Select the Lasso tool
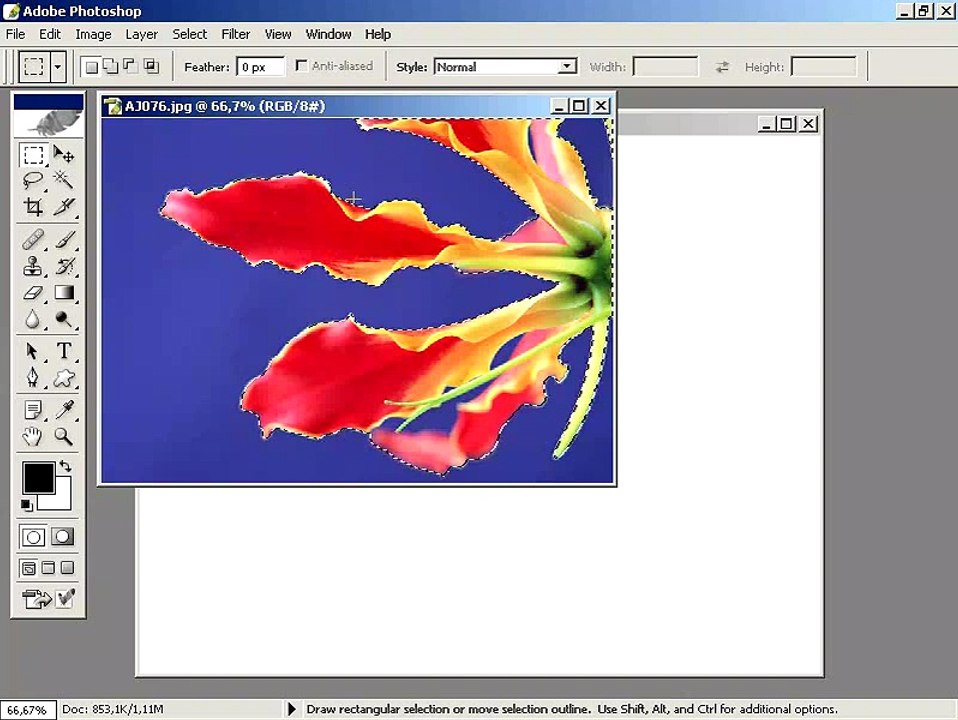Screen dimensions: 958x720 pyautogui.click(x=33, y=180)
